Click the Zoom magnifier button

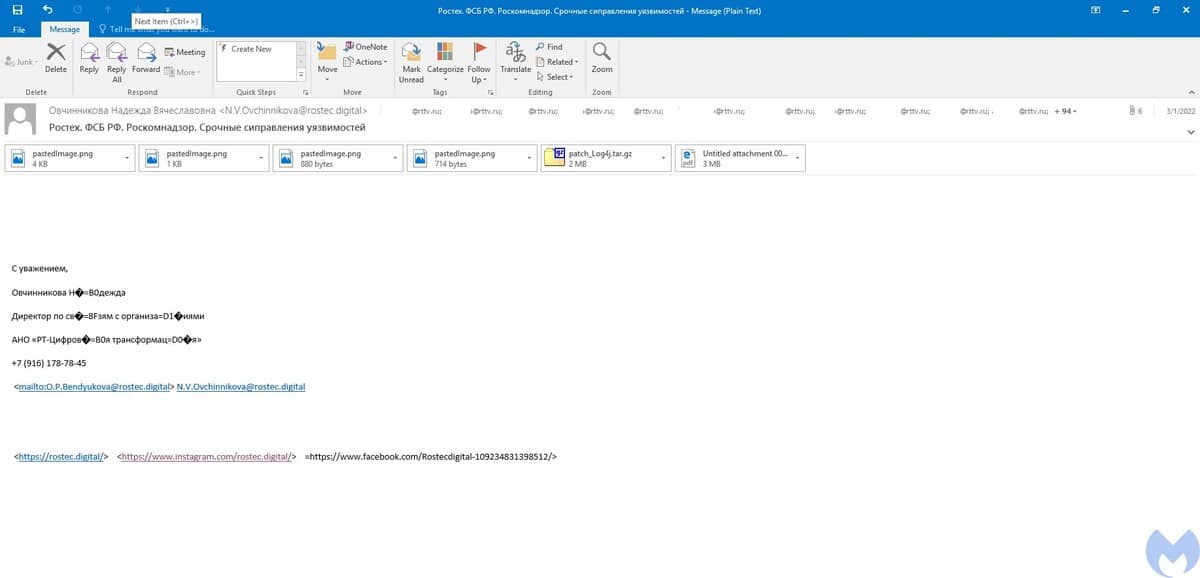point(602,59)
